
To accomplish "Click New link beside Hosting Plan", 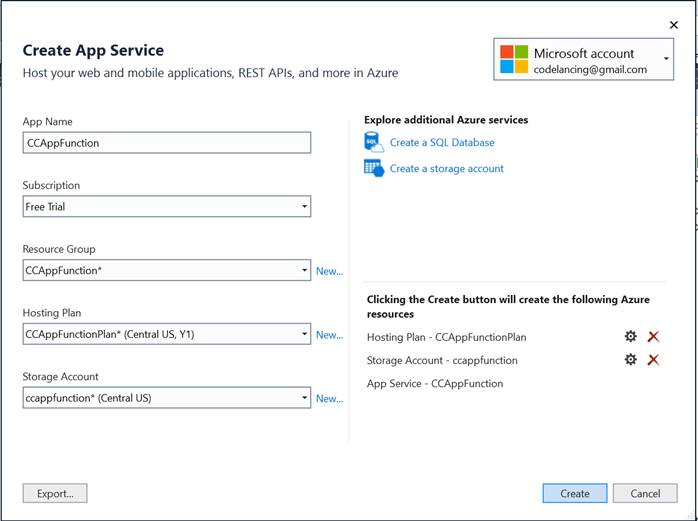I will (329, 335).
